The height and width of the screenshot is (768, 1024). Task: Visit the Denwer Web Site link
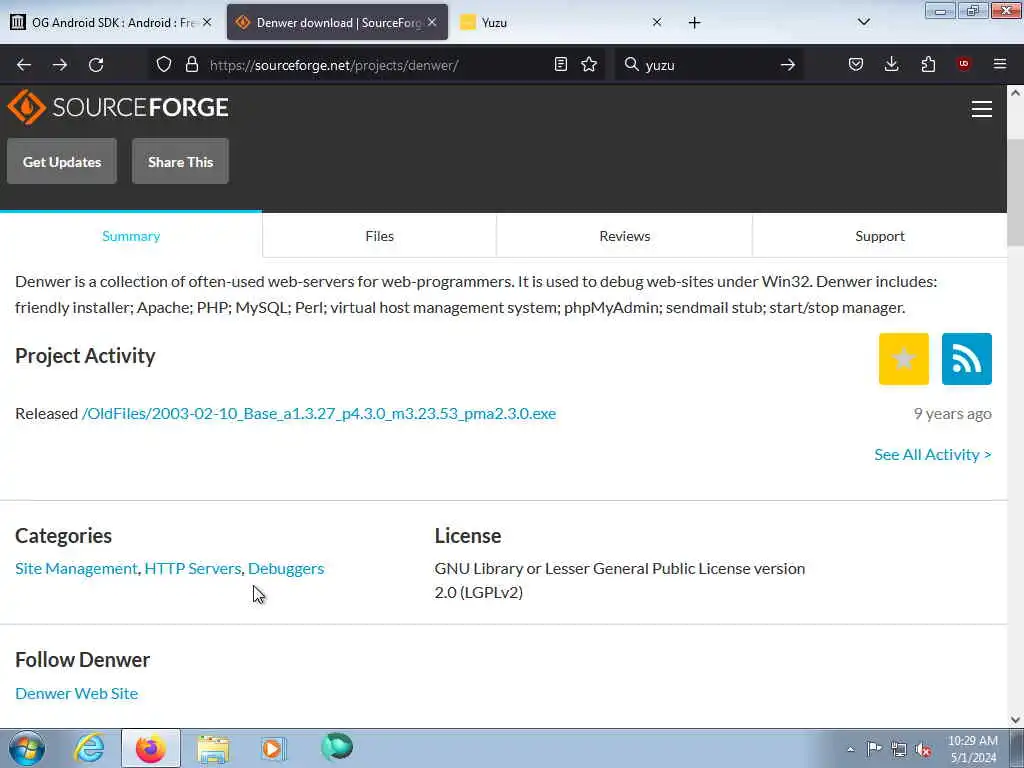coord(76,693)
